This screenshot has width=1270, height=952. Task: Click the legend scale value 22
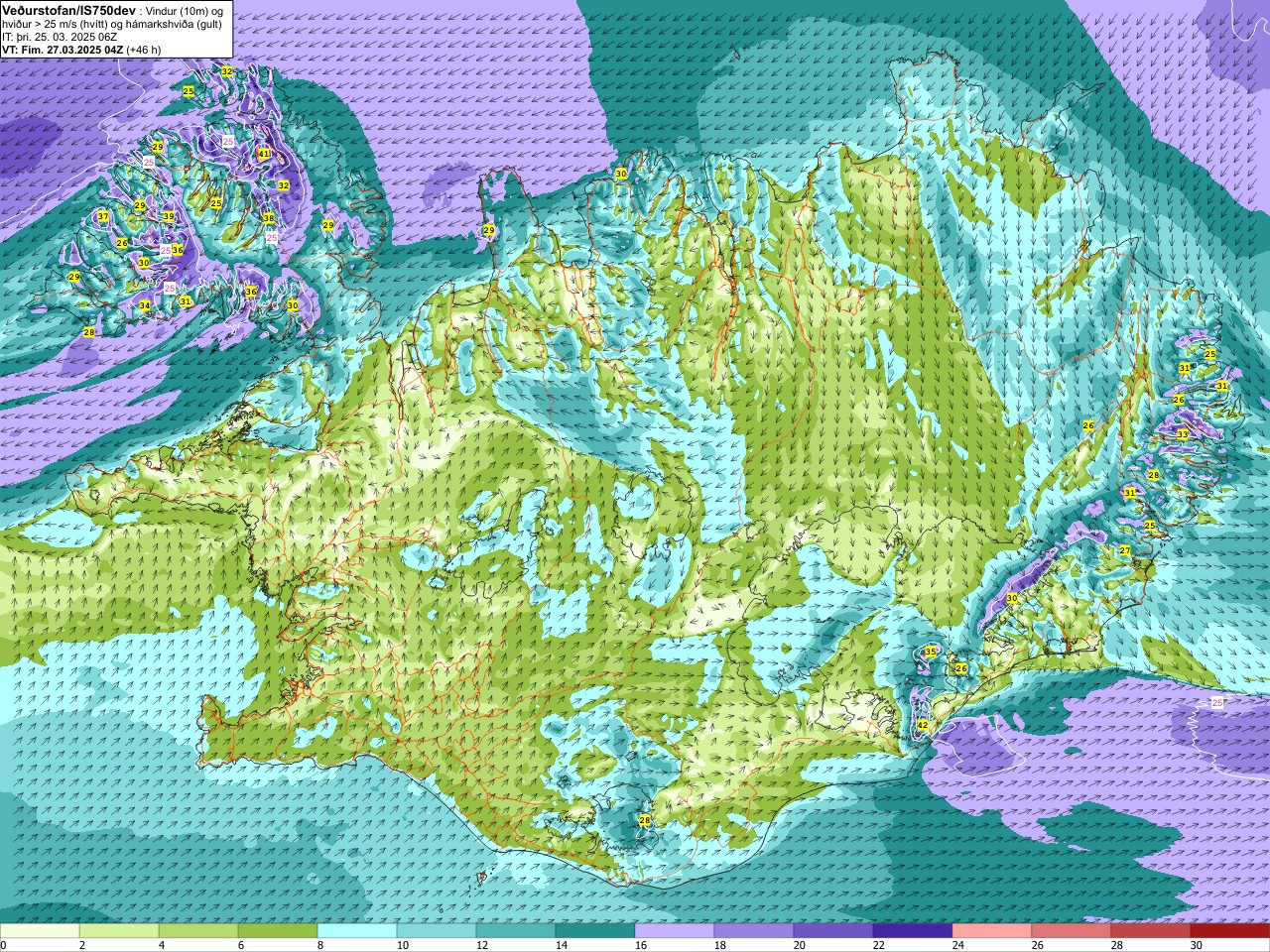[879, 945]
